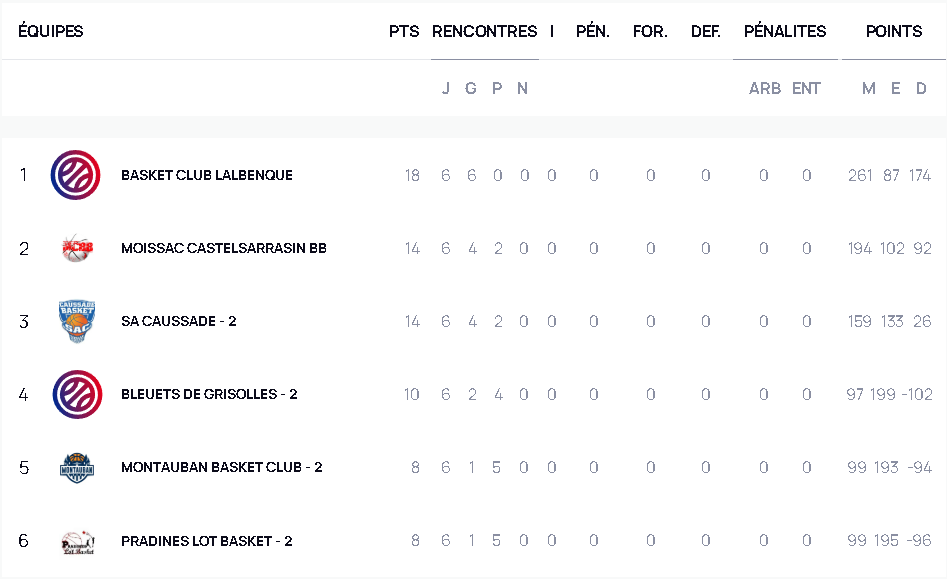Select MONTAUBAN BASKET CLUB - 2 name
Image resolution: width=947 pixels, height=579 pixels.
pyautogui.click(x=222, y=467)
